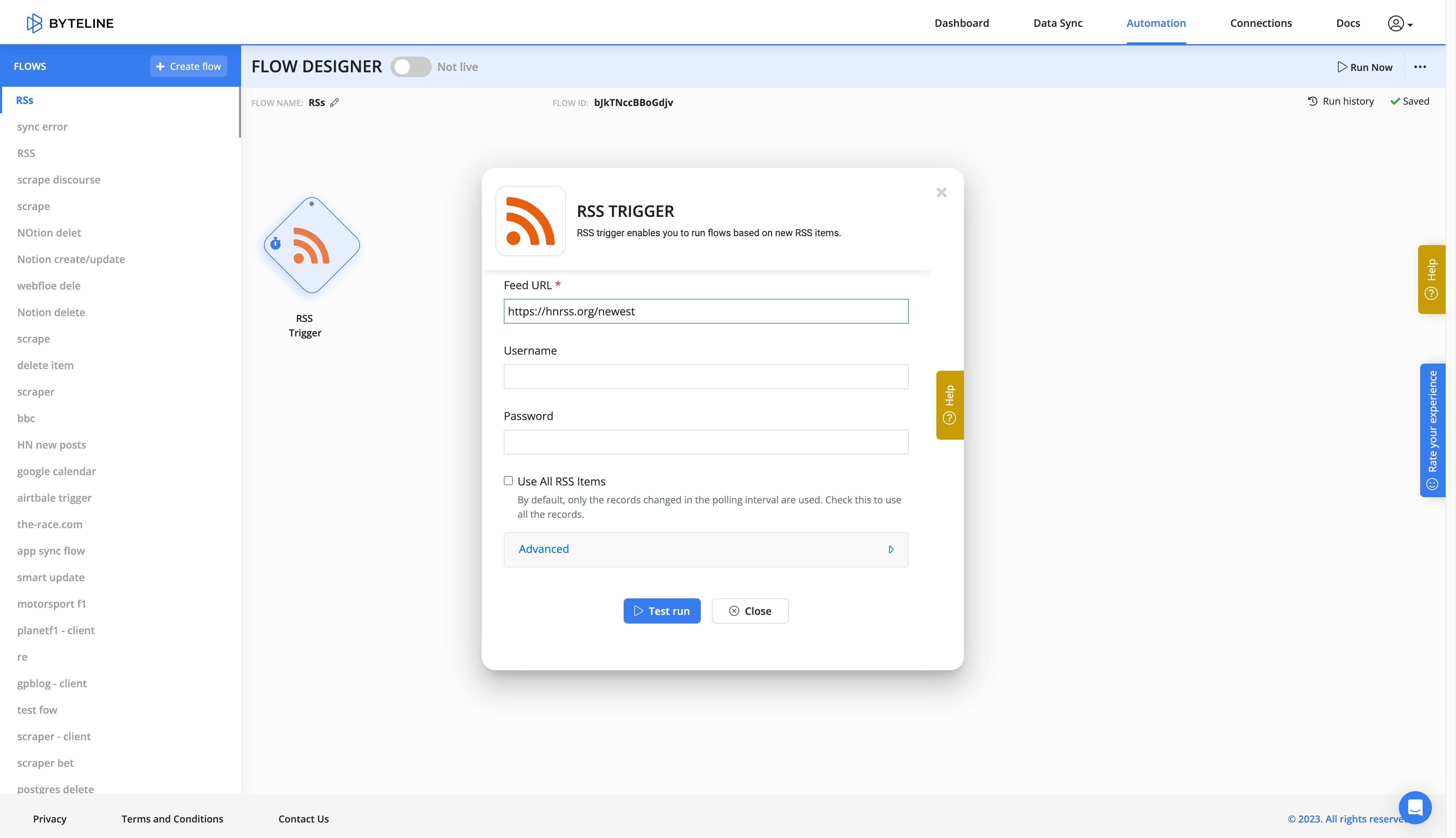
Task: Click the Advanced section arrow
Action: click(891, 549)
